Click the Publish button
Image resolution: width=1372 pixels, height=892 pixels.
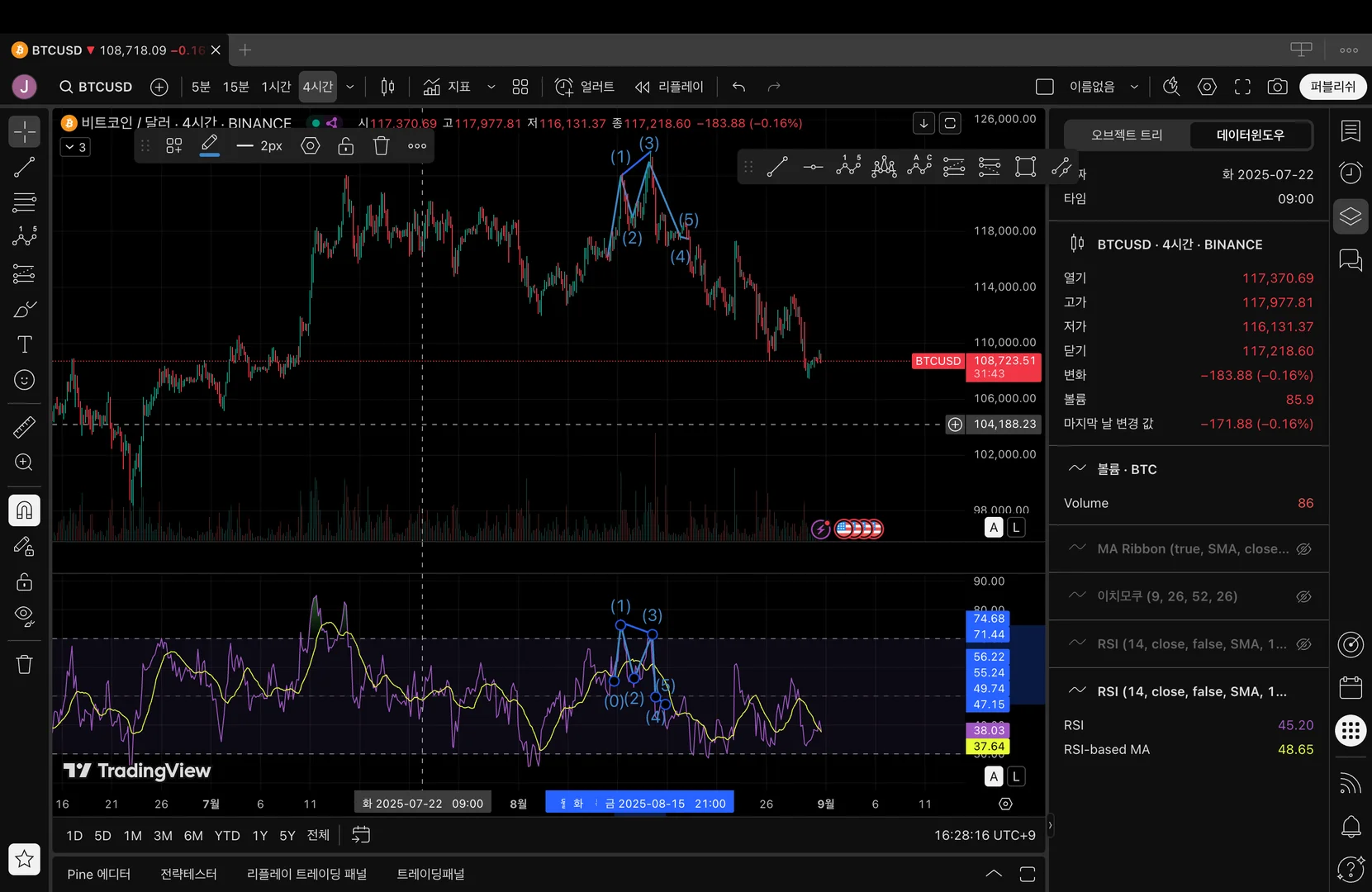[x=1332, y=87]
